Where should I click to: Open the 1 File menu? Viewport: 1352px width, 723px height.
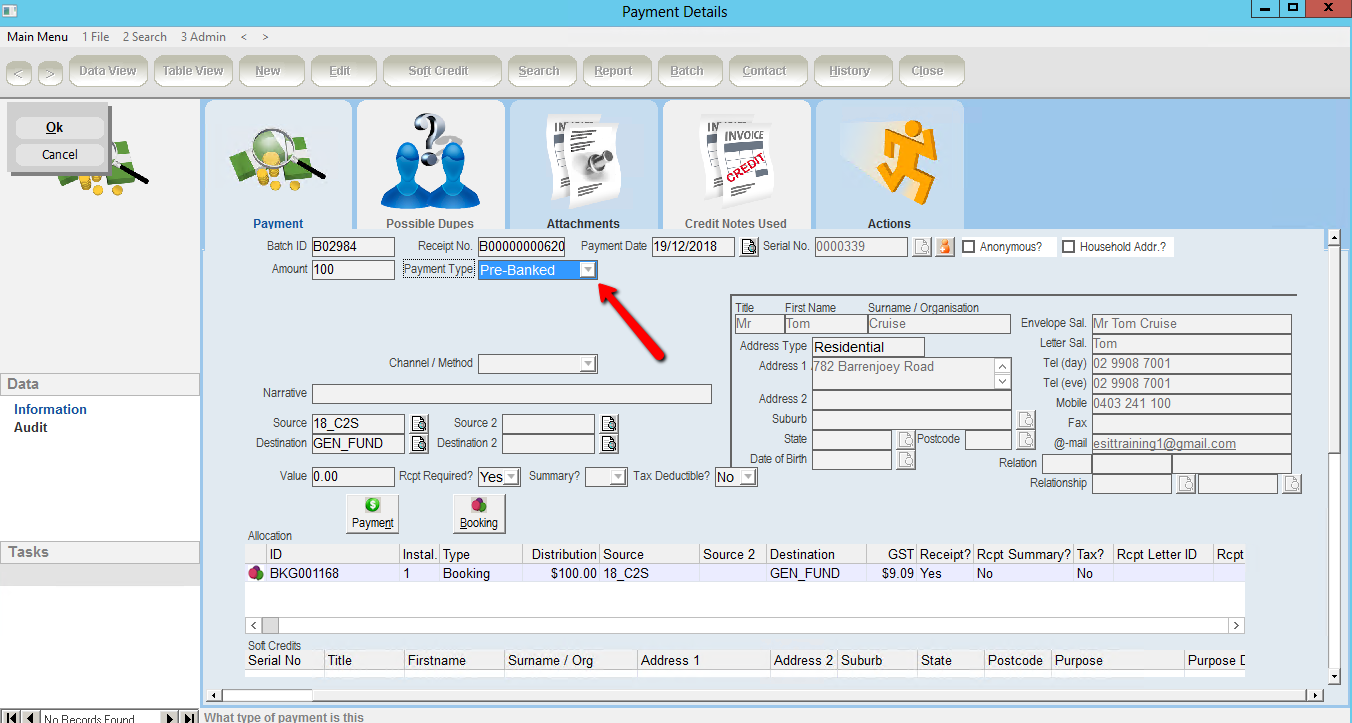[x=96, y=37]
